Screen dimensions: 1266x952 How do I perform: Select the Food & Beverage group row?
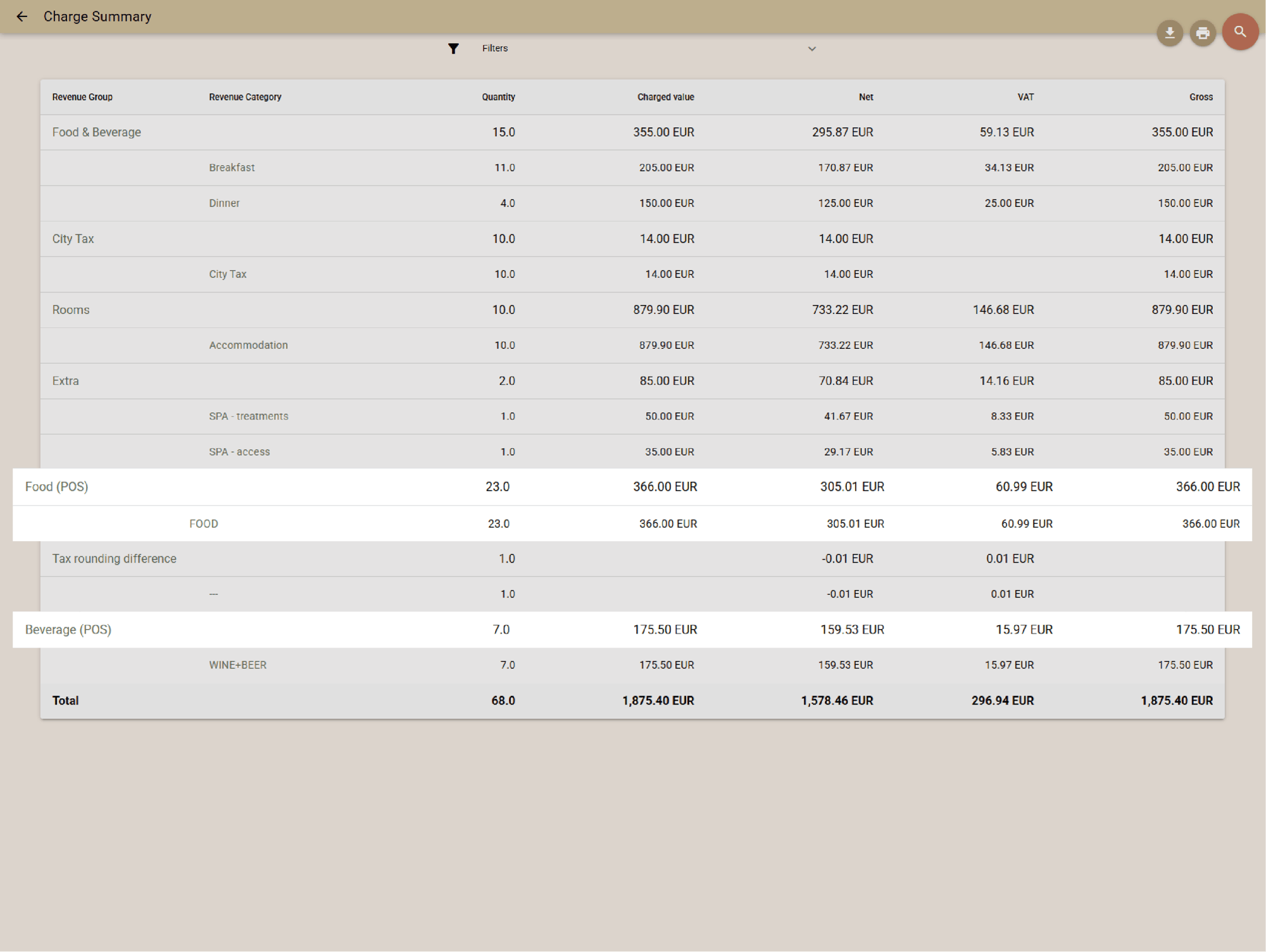97,132
